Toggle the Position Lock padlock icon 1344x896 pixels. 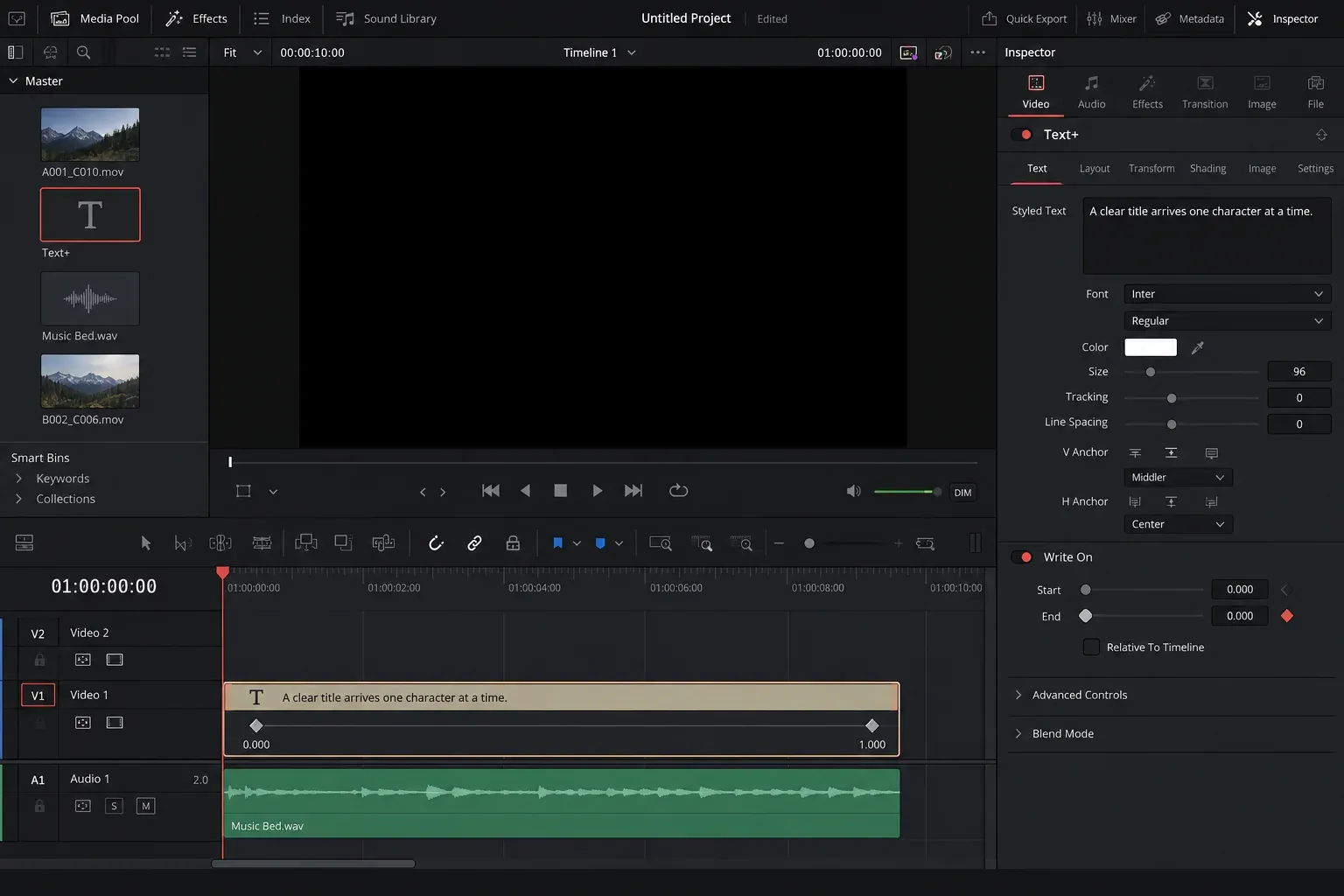point(513,543)
